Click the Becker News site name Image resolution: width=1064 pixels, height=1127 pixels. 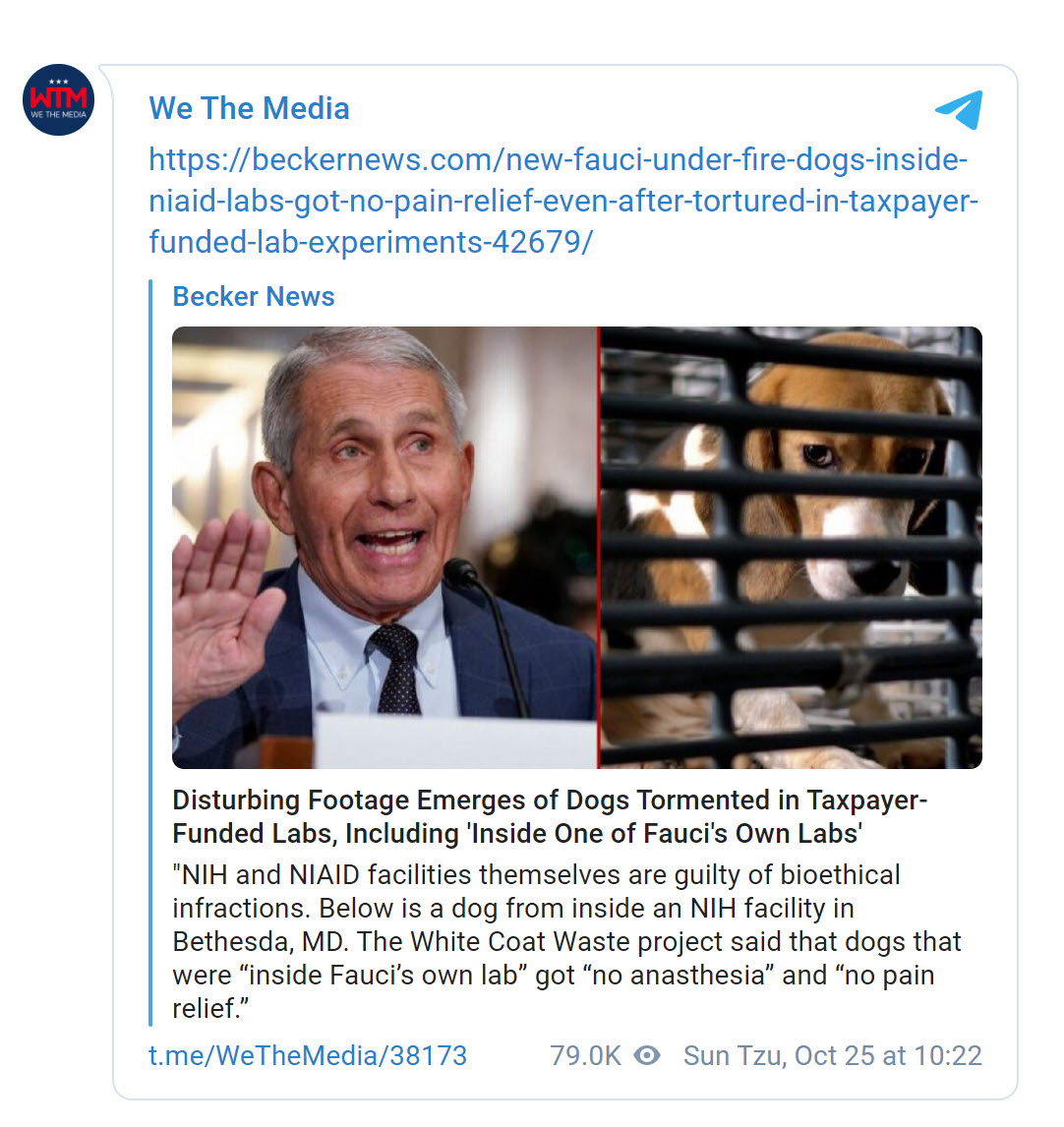point(254,296)
